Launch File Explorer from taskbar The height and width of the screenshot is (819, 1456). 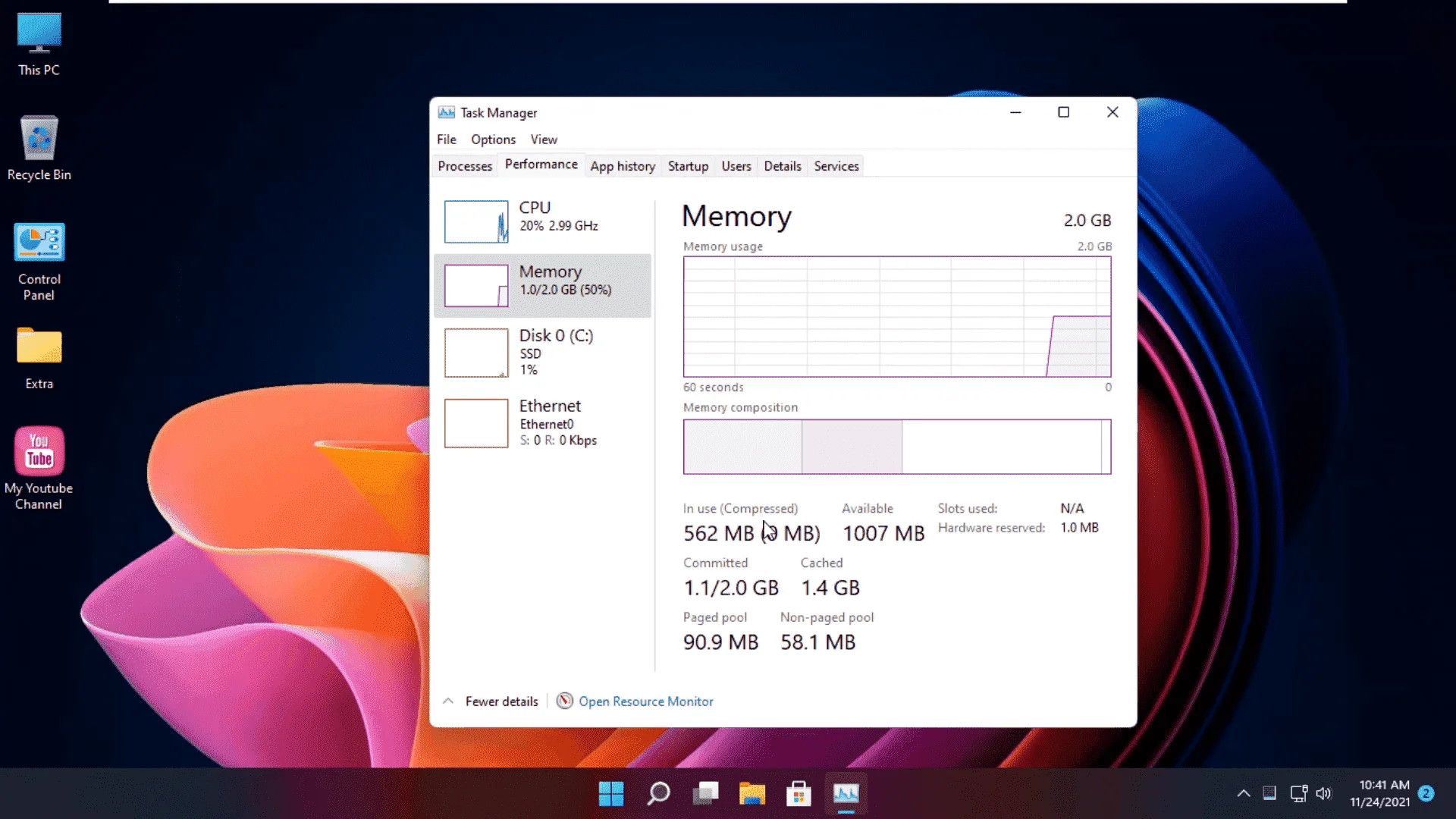752,793
